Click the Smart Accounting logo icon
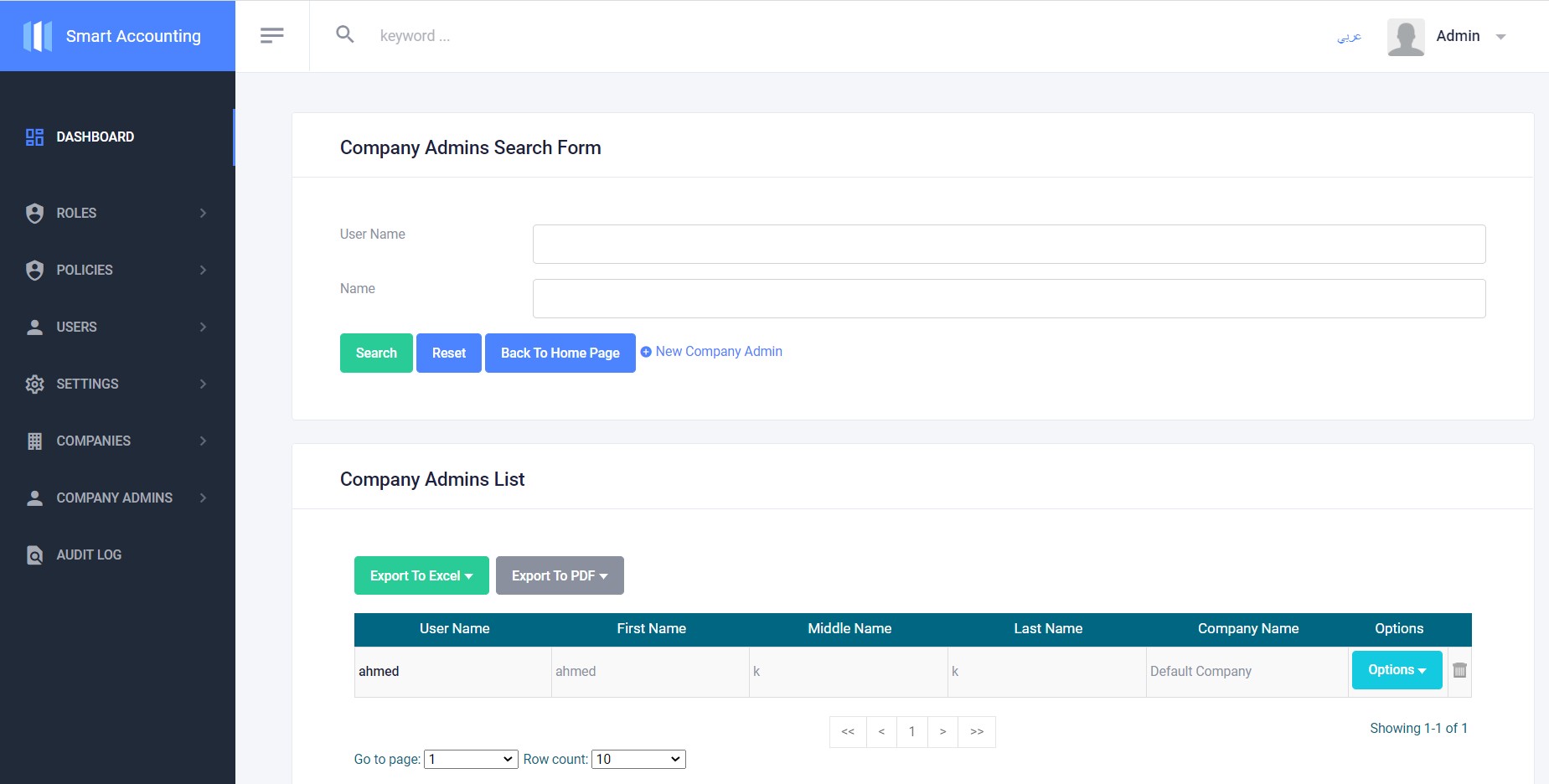1549x784 pixels. [38, 36]
